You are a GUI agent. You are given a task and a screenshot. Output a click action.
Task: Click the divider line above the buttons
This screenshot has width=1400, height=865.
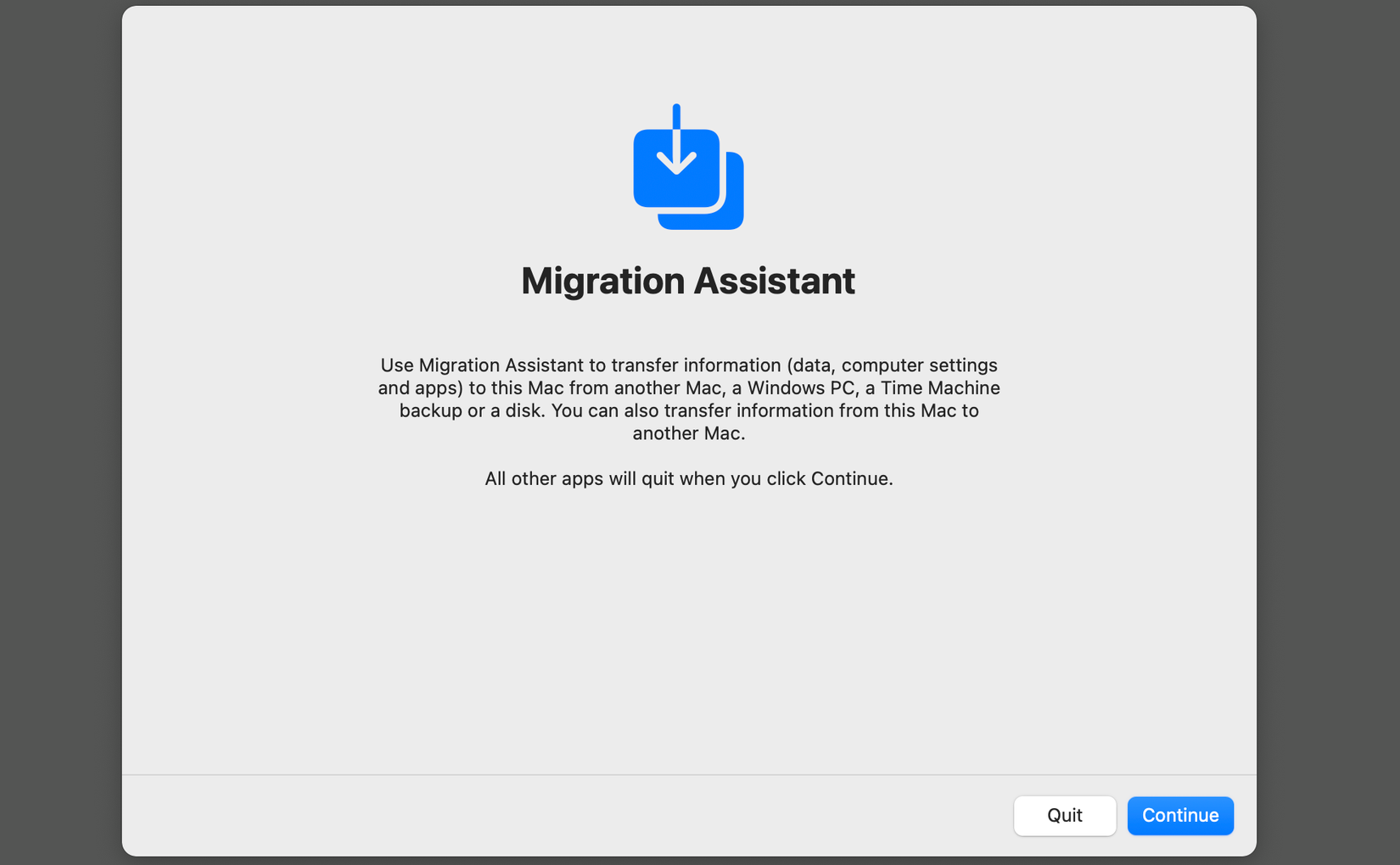point(594,774)
